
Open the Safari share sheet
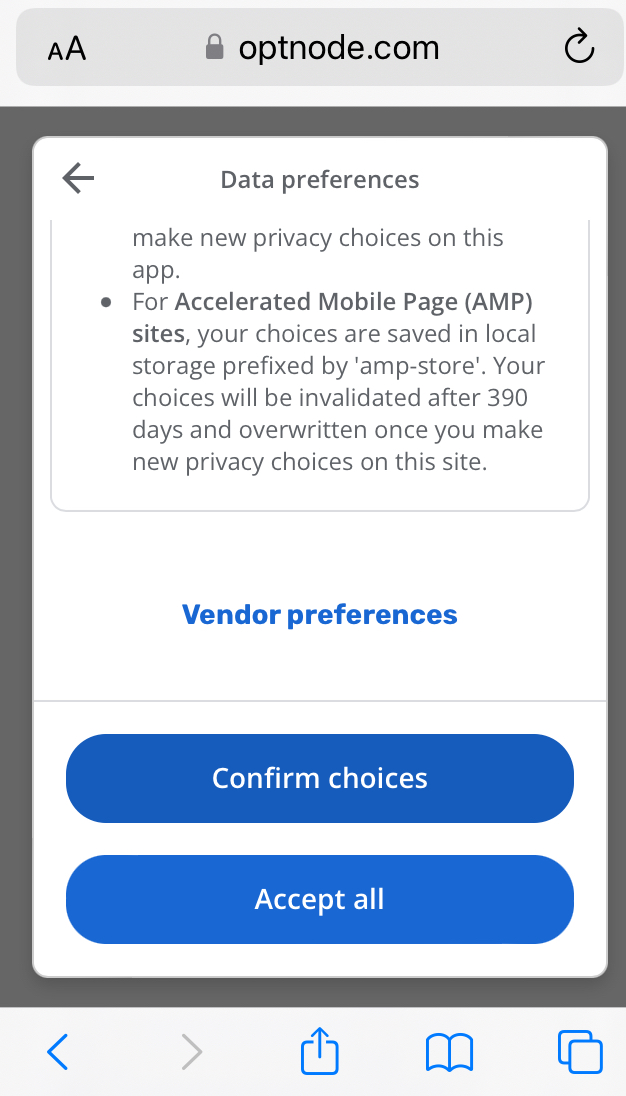(319, 1050)
